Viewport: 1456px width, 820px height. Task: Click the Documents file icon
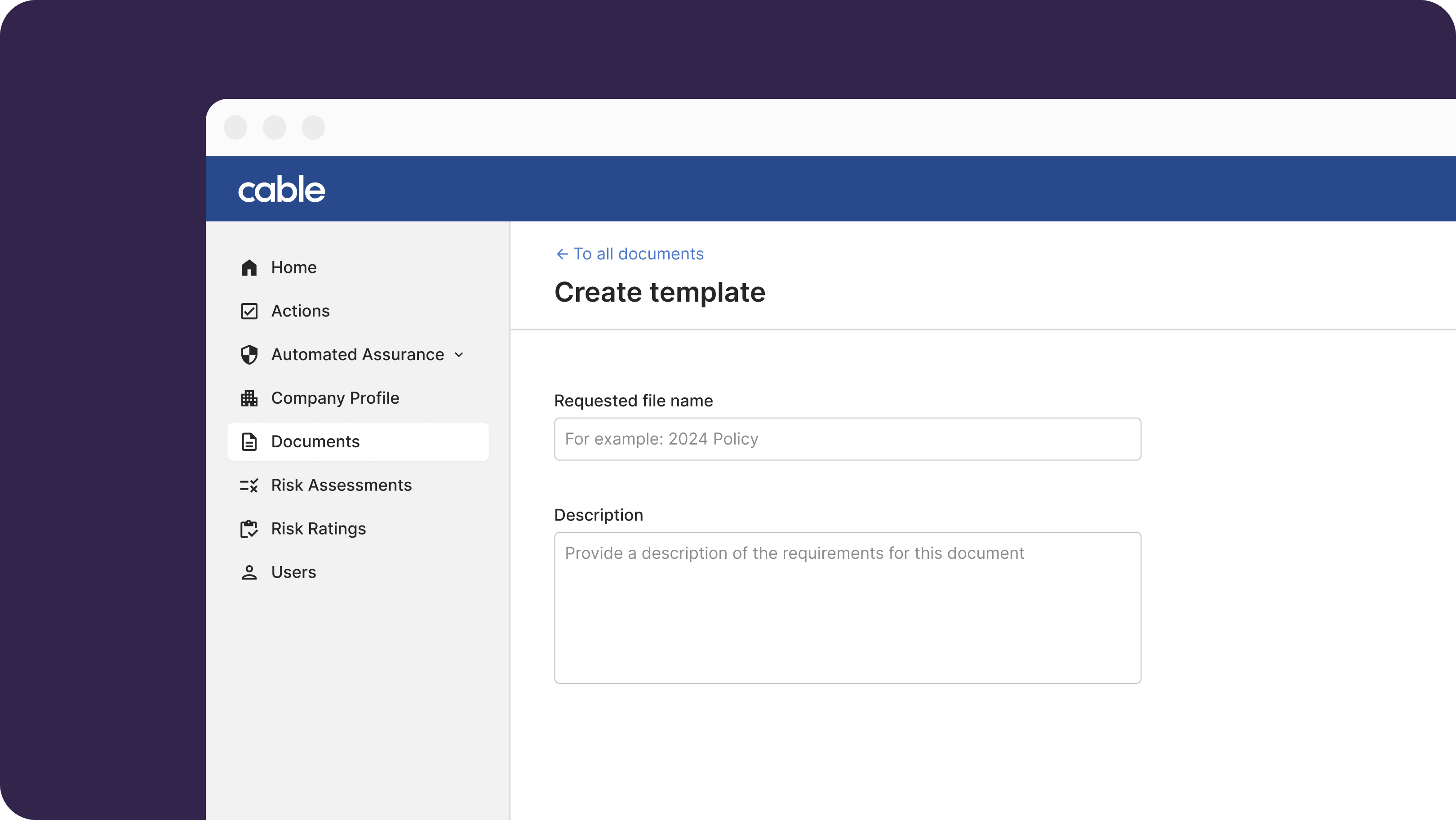pyautogui.click(x=249, y=441)
